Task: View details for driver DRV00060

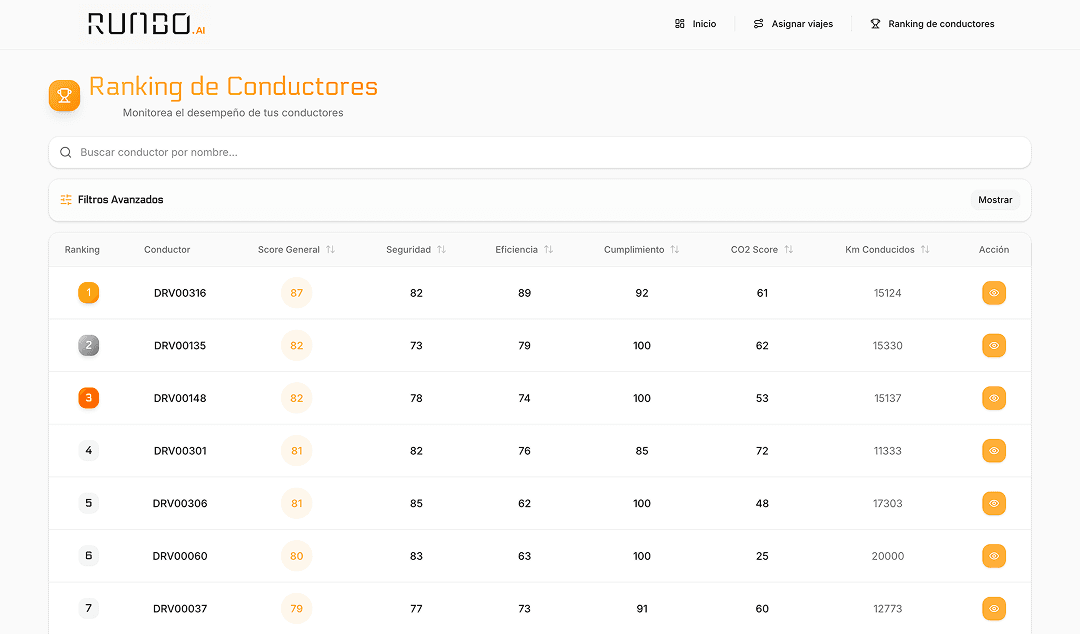Action: [x=993, y=556]
